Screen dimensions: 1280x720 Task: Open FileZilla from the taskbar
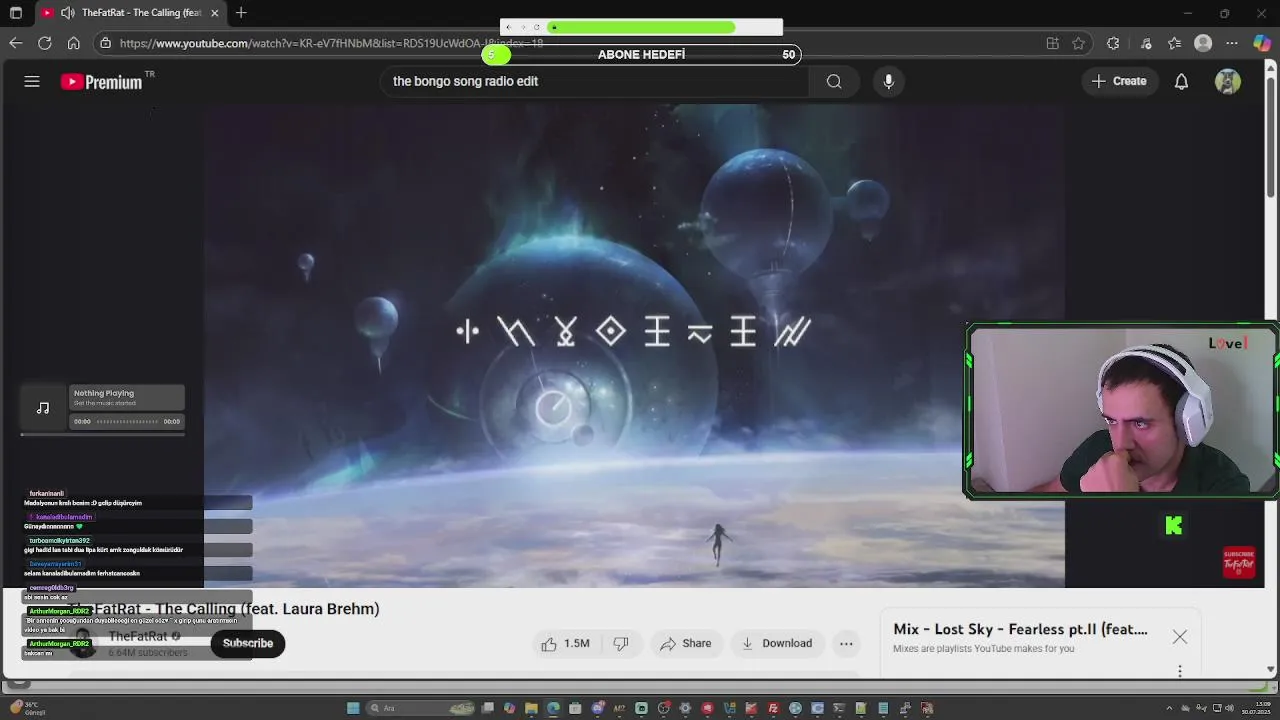point(773,708)
